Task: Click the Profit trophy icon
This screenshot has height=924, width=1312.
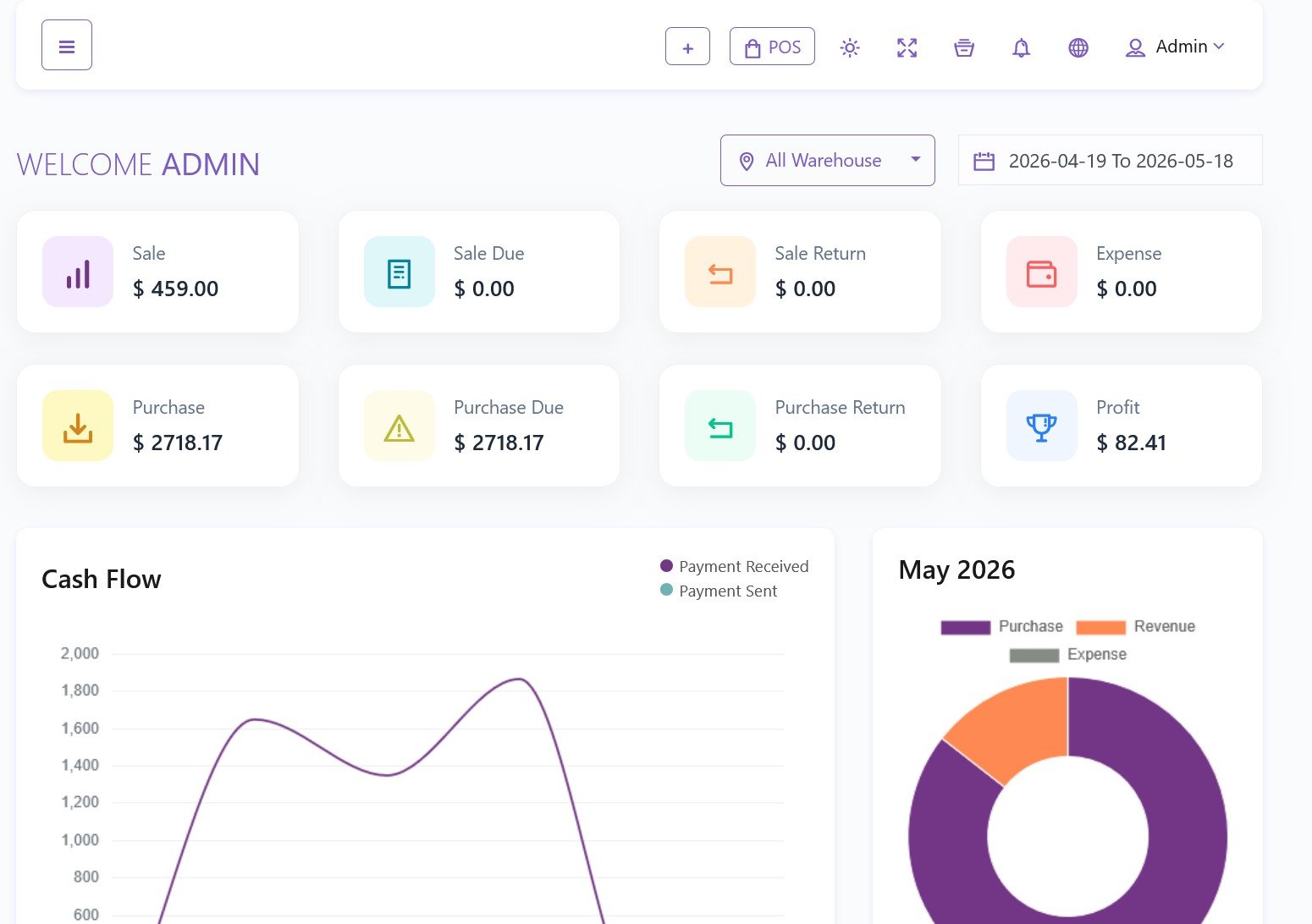Action: click(x=1042, y=426)
